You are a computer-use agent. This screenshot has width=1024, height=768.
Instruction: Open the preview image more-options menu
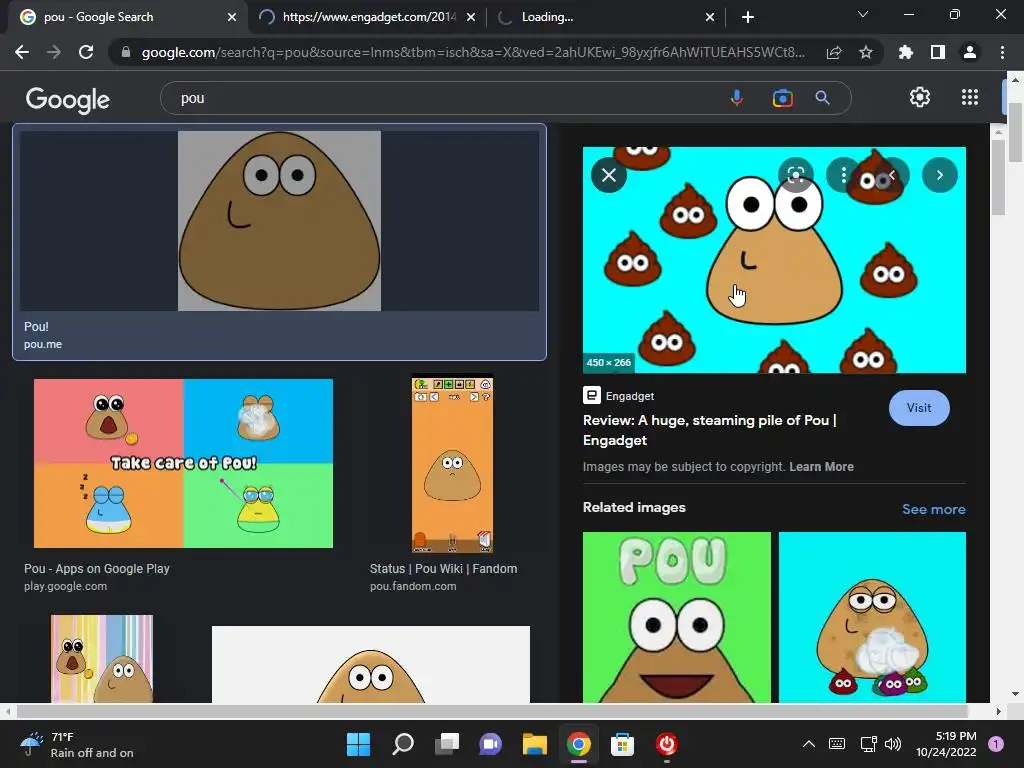coord(843,175)
